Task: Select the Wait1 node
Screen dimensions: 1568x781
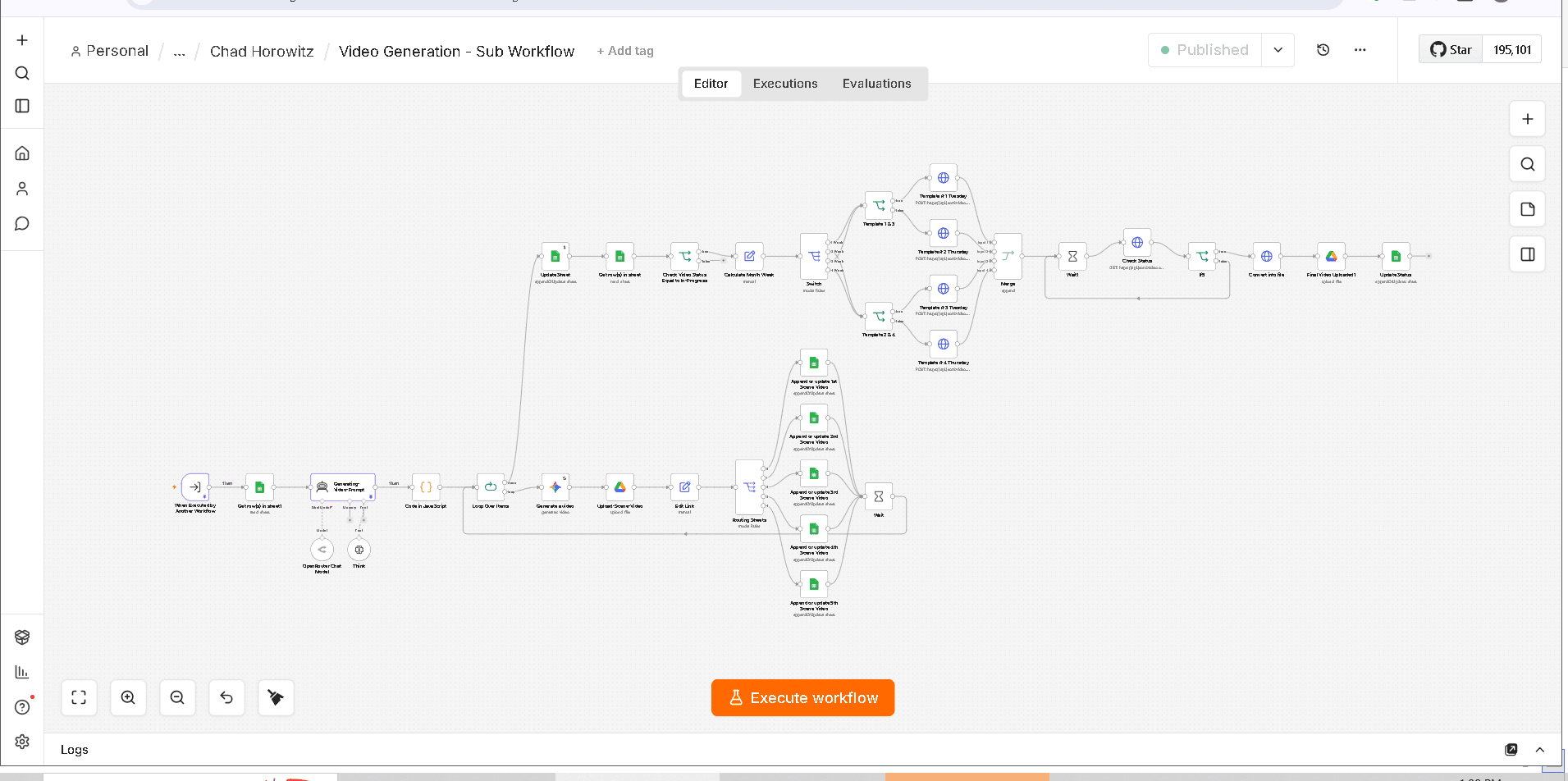Action: tap(1072, 256)
